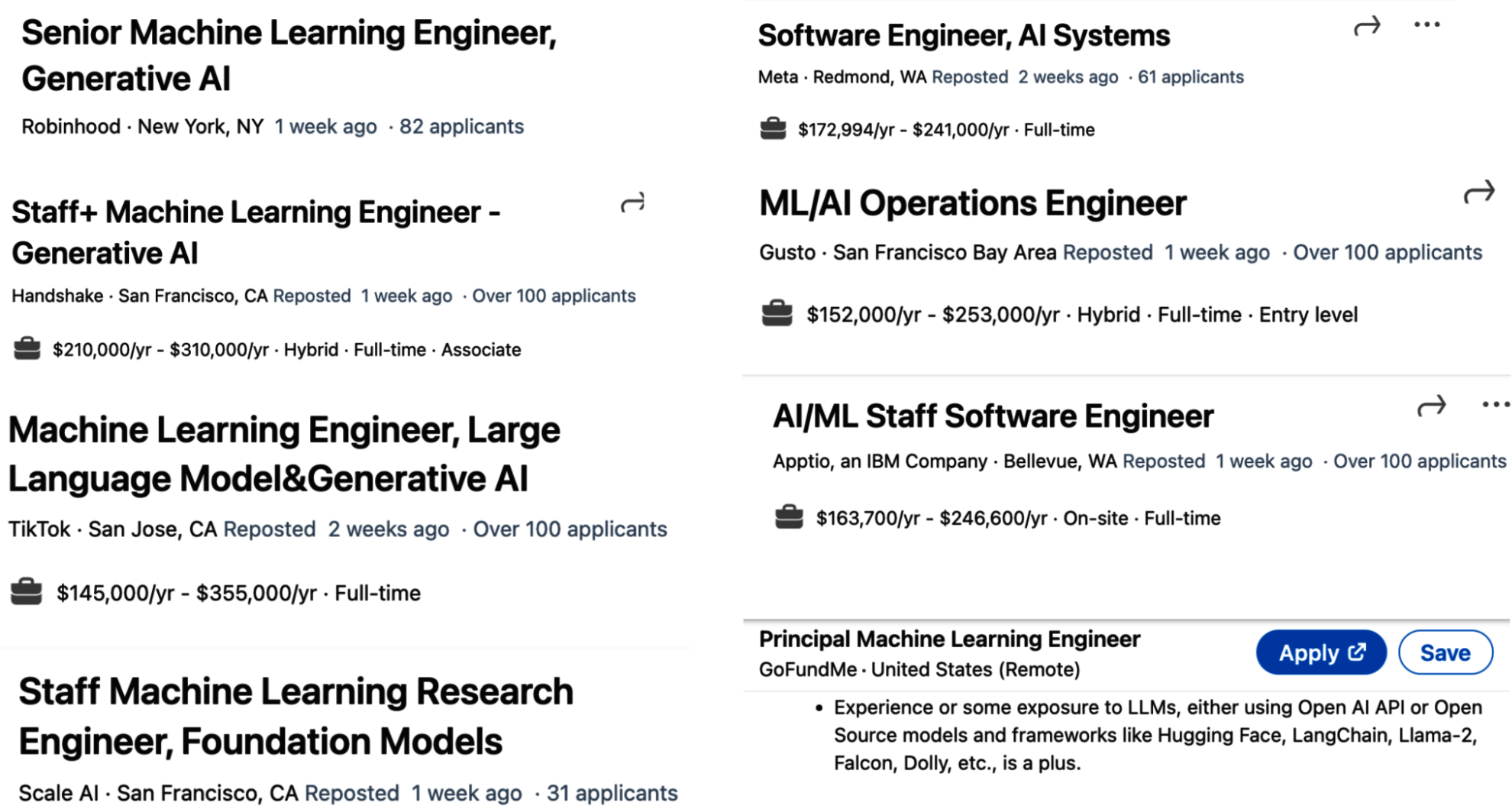Open the overflow menu on the Meta job
The width and height of the screenshot is (1512, 806).
click(x=1426, y=23)
